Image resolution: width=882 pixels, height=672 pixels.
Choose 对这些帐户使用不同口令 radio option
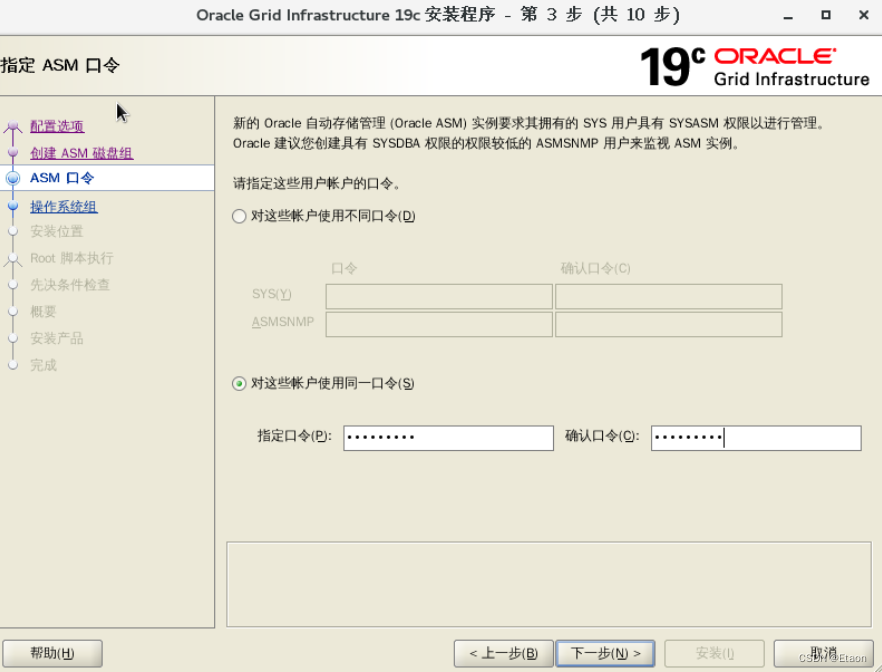(239, 217)
